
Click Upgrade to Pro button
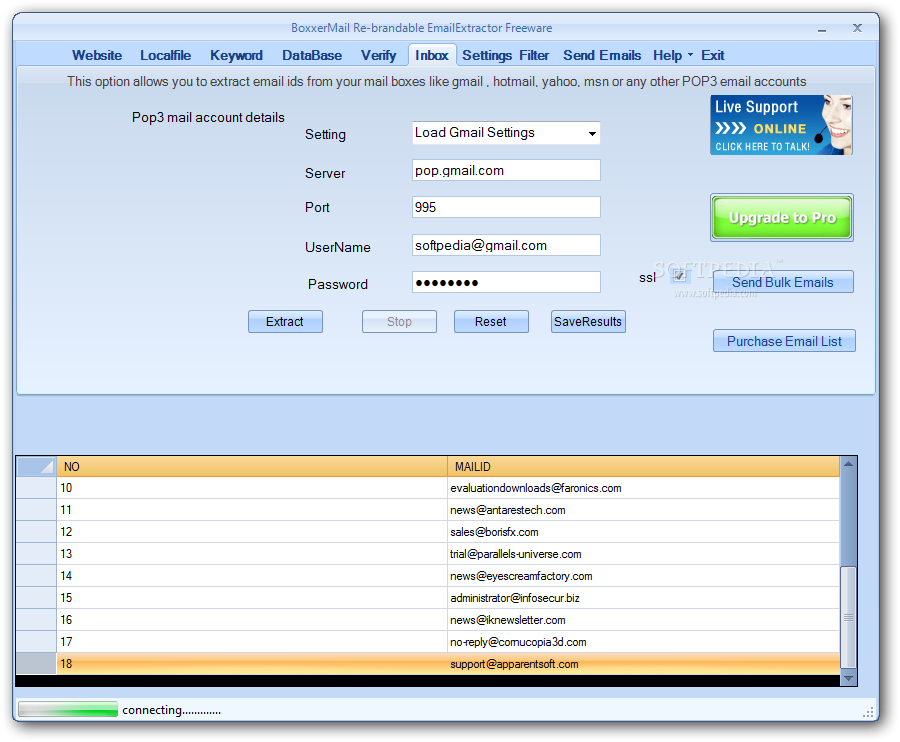[782, 217]
